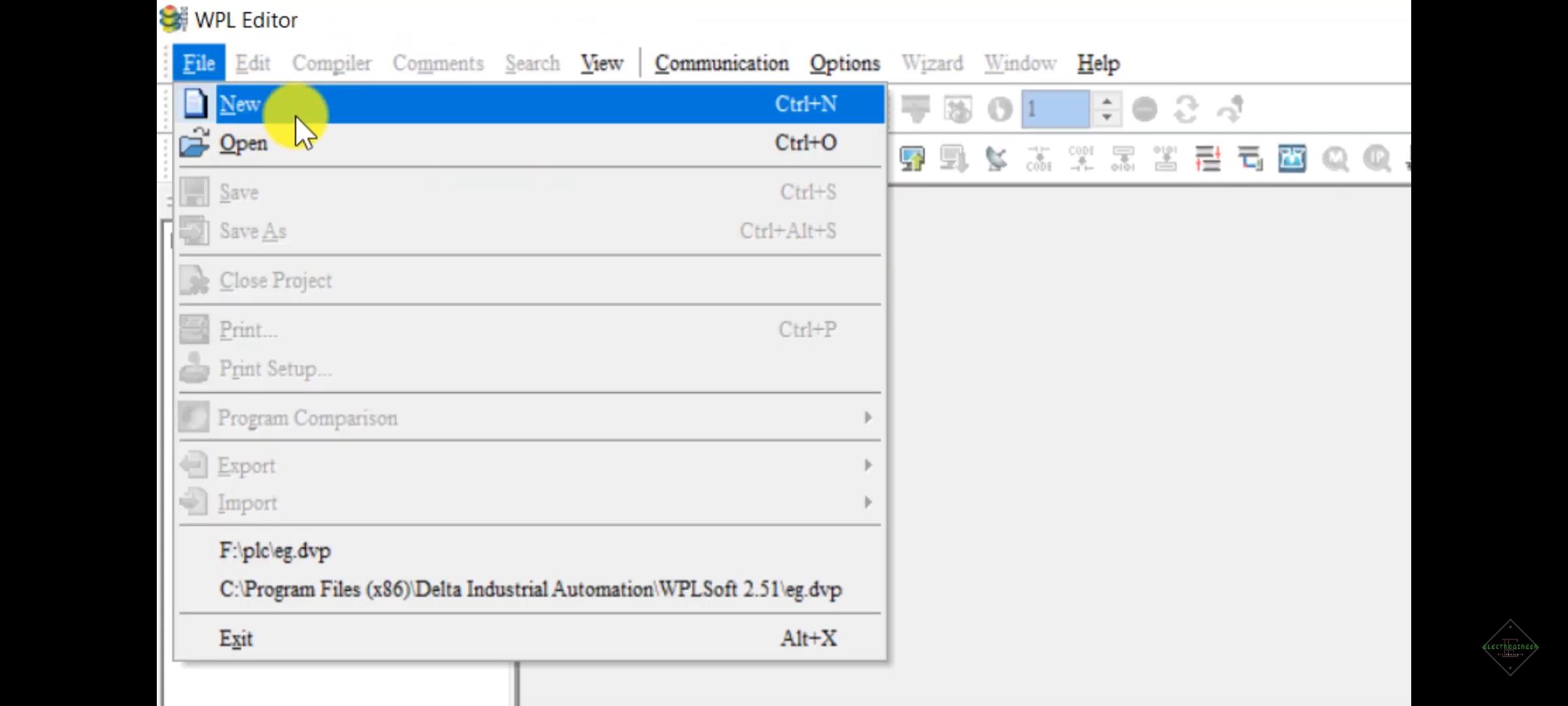1568x706 pixels.
Task: Click the stepper down arrow
Action: 1106,117
